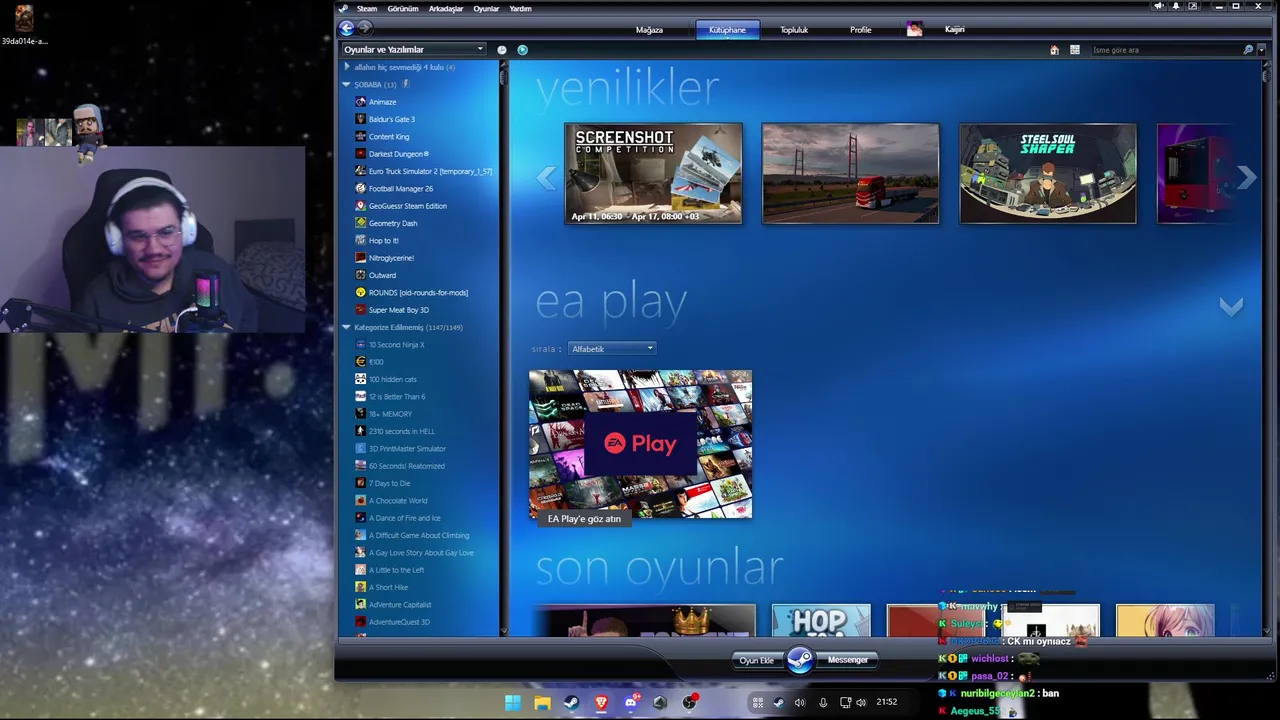Switch to grid view icon near search
The height and width of the screenshot is (720, 1280).
[x=1075, y=50]
